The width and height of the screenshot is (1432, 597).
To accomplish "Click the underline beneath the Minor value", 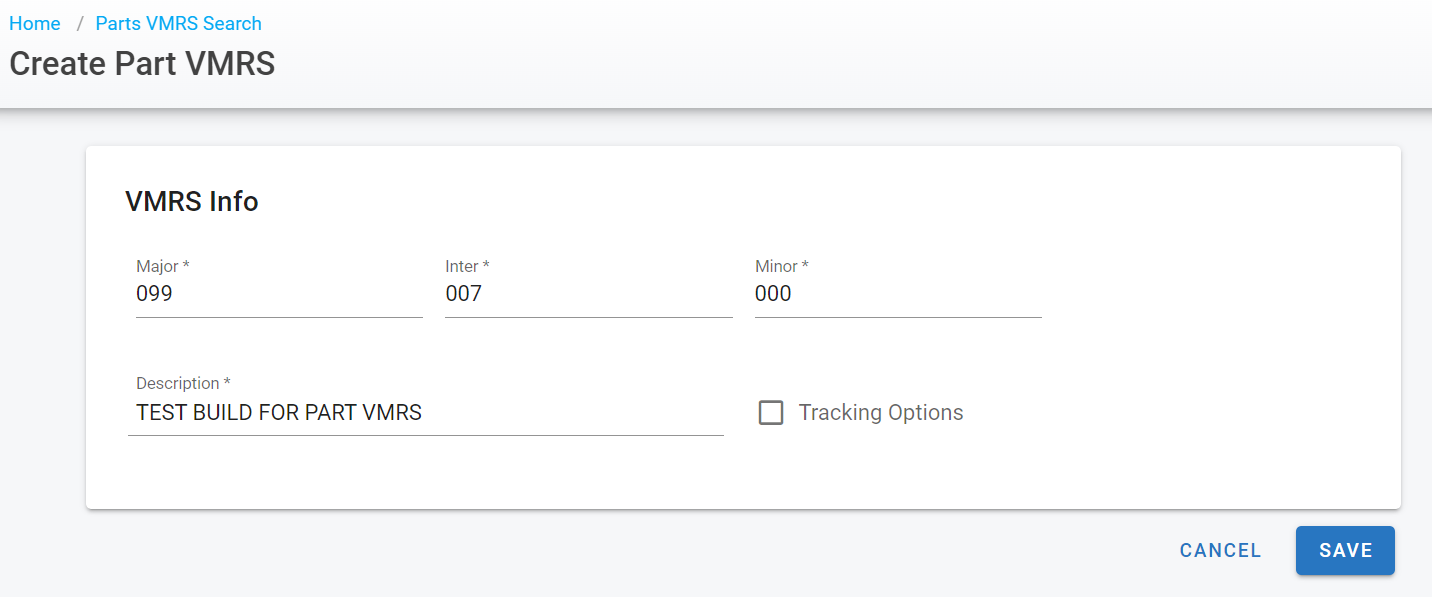I will (x=897, y=317).
